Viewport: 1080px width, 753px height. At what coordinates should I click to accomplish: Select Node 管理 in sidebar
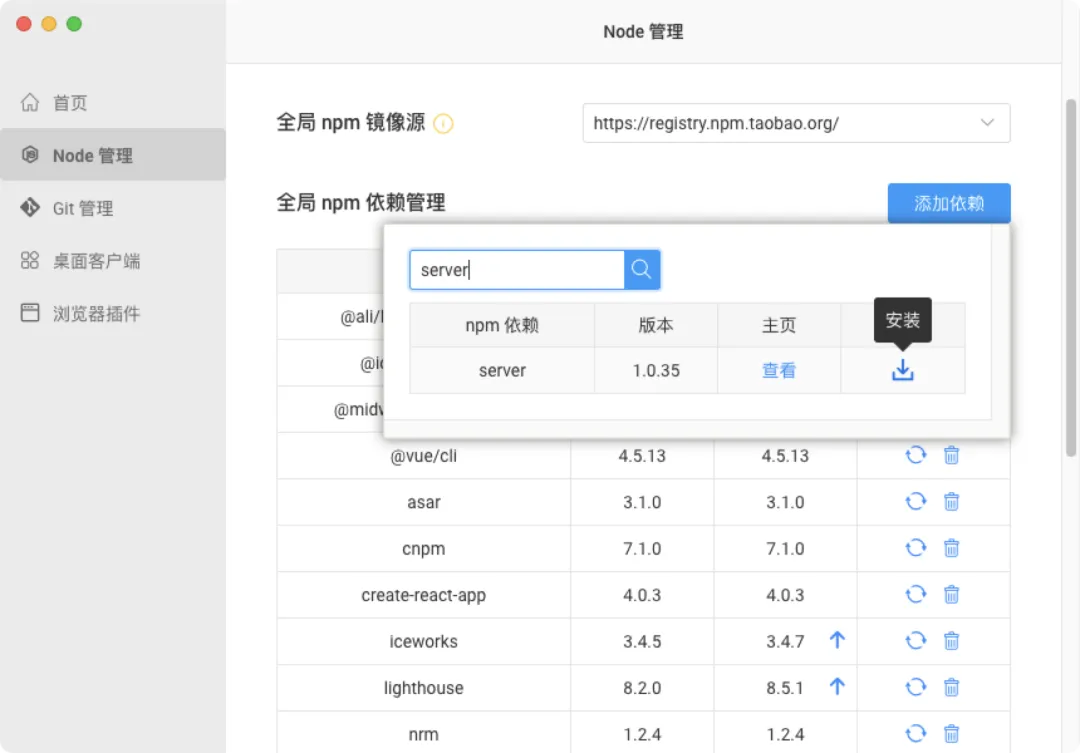click(x=113, y=155)
